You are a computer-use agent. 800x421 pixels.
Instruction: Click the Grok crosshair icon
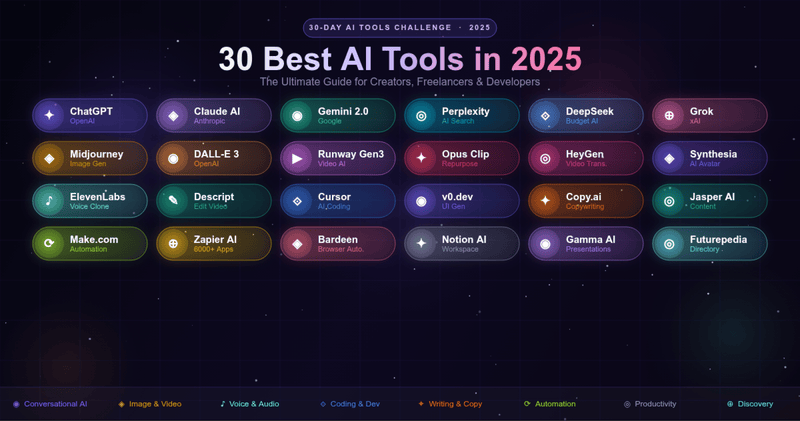click(669, 115)
